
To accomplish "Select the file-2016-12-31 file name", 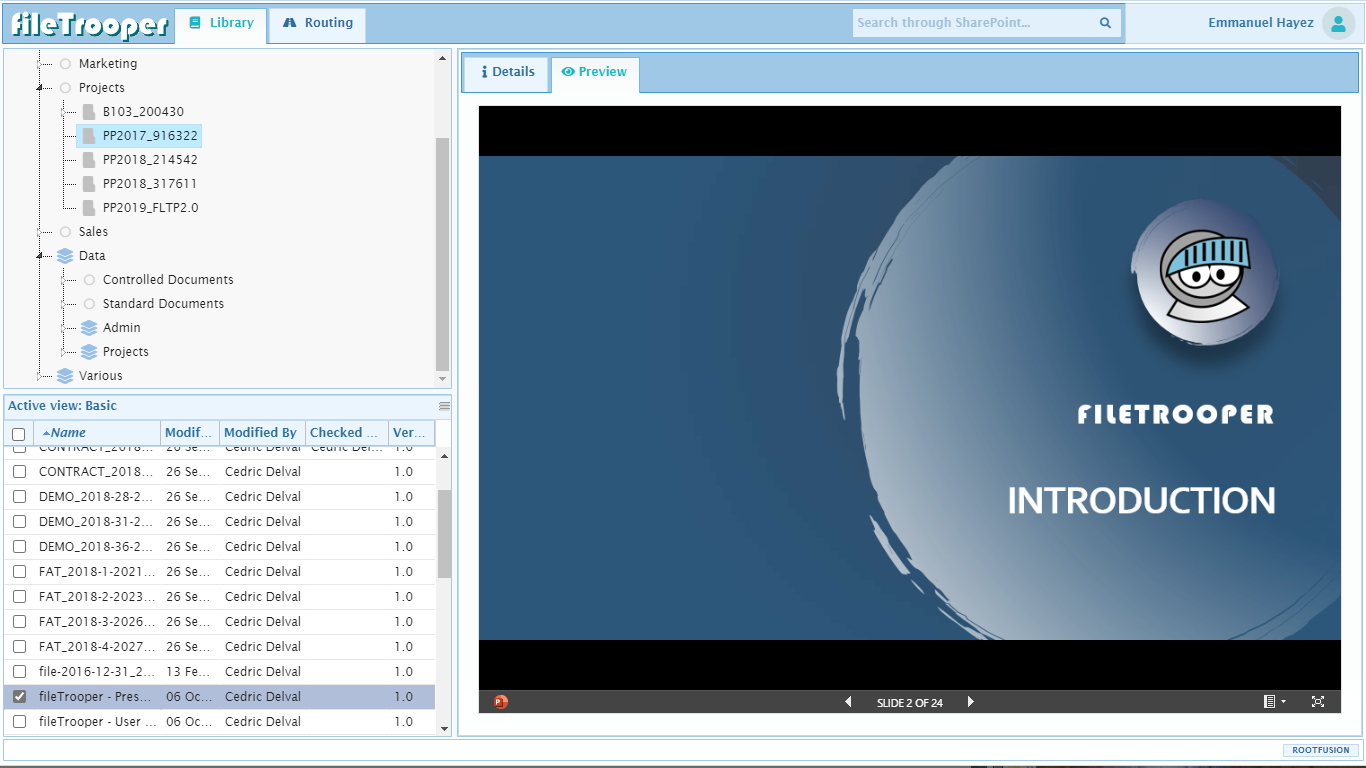I will tap(96, 672).
